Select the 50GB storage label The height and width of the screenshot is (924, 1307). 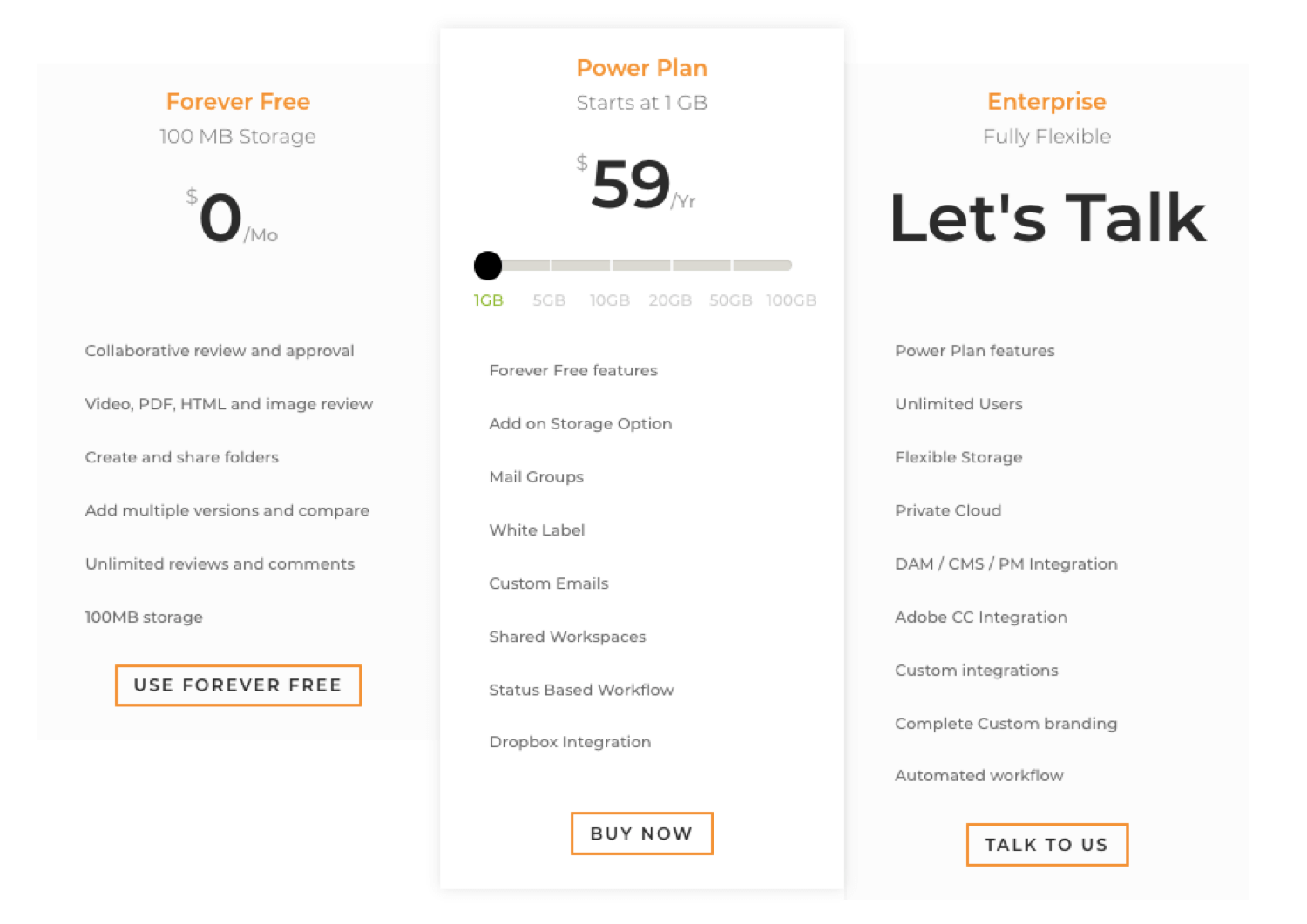tap(731, 300)
